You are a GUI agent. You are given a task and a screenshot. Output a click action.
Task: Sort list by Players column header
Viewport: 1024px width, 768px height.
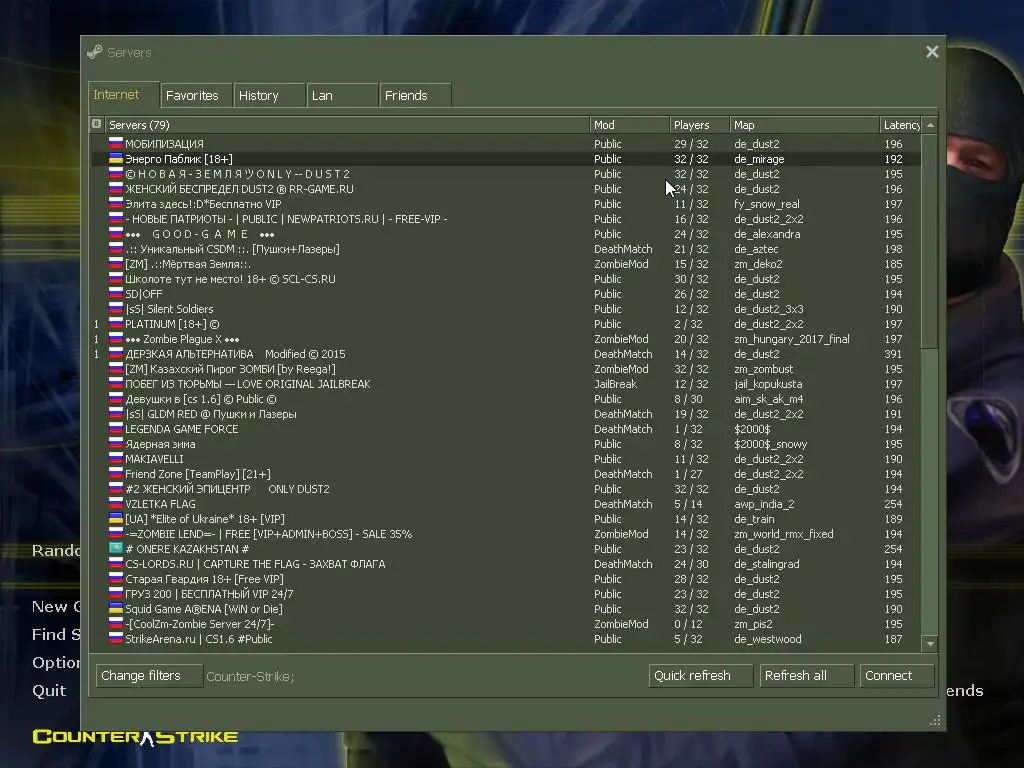(699, 125)
